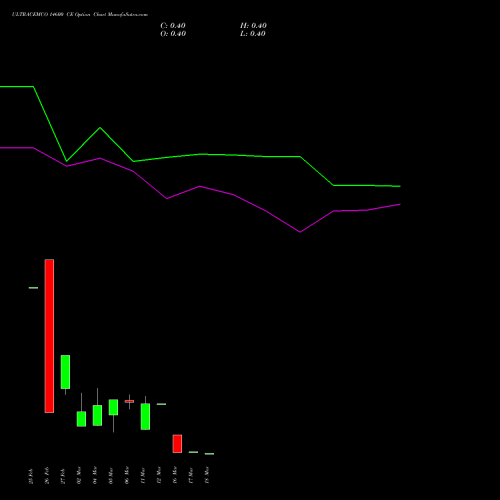Click the ULTRACEMCO CE Options chart title

click(x=80, y=15)
